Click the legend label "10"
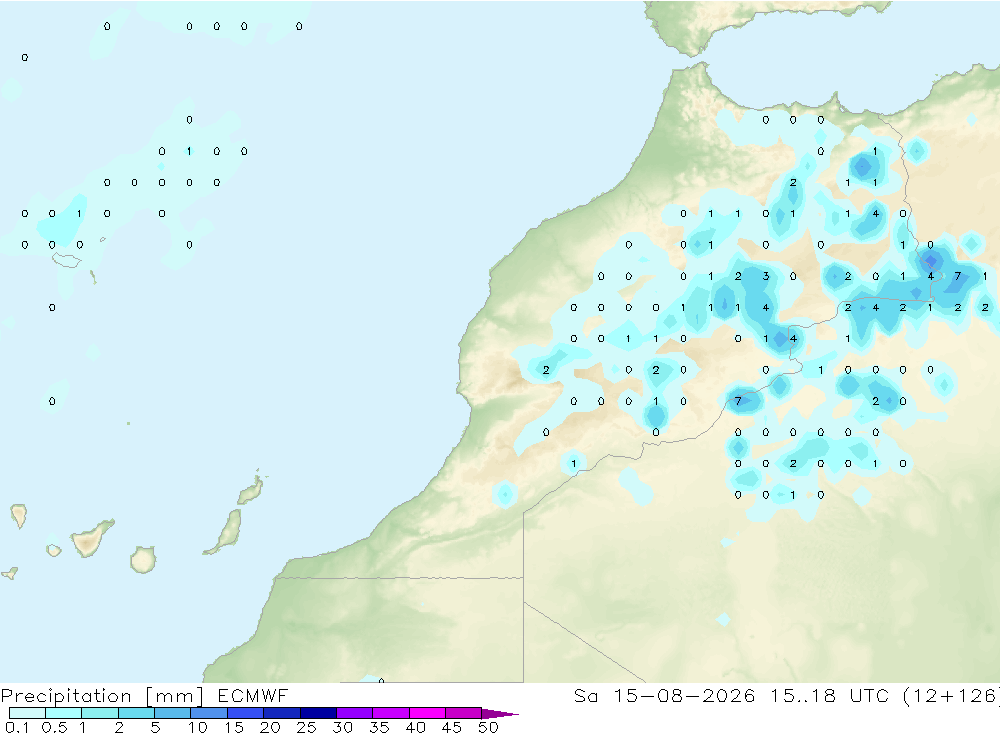The width and height of the screenshot is (1000, 733). tap(198, 727)
